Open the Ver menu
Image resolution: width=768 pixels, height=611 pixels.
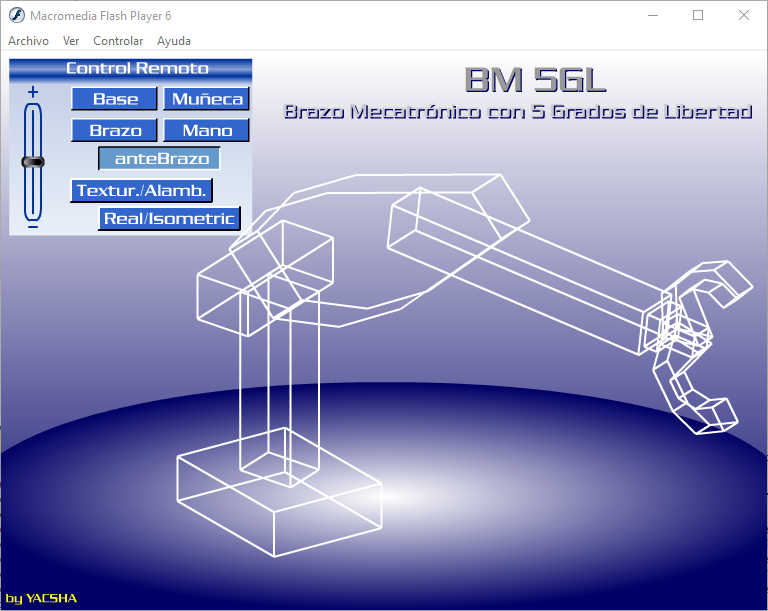click(71, 41)
